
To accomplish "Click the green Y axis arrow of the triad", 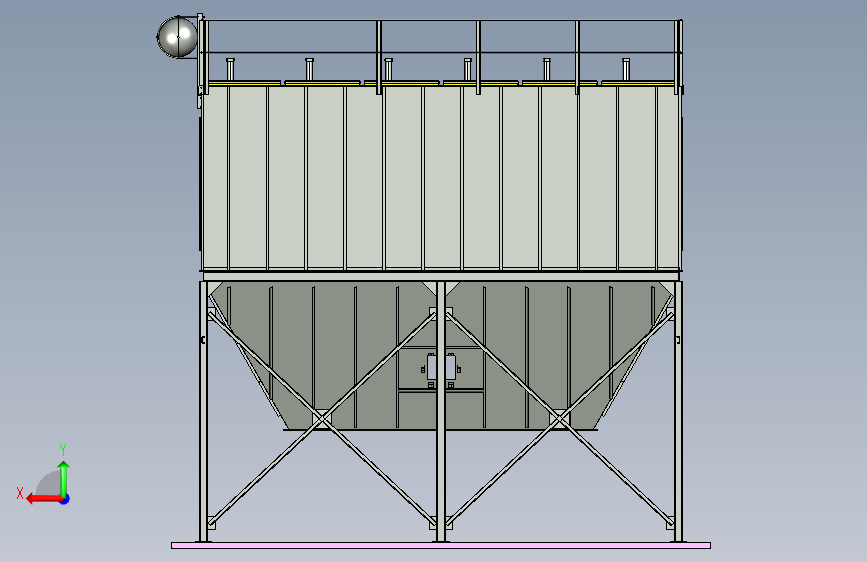I will 64,478.
